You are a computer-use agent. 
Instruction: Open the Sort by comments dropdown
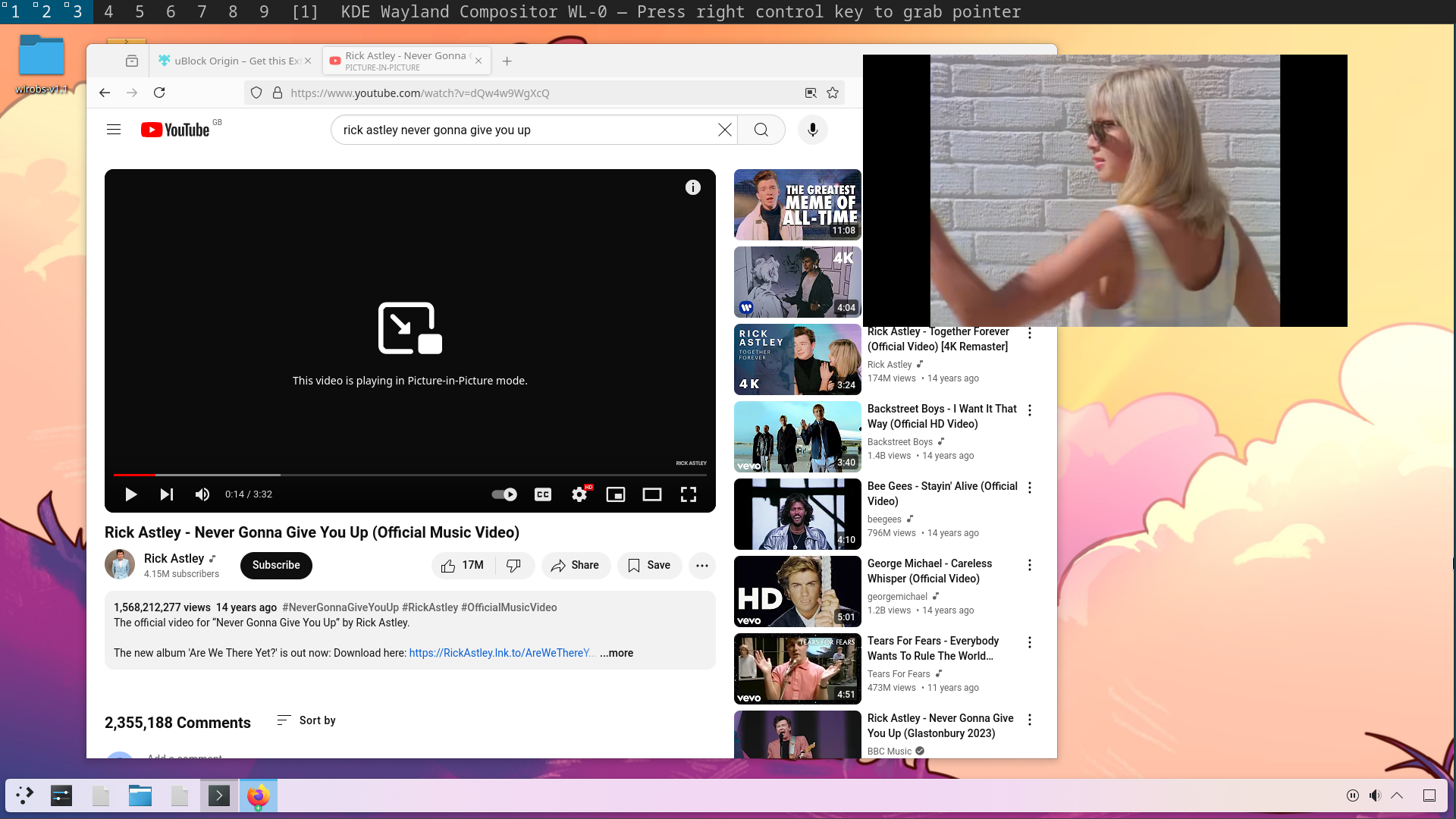[306, 720]
